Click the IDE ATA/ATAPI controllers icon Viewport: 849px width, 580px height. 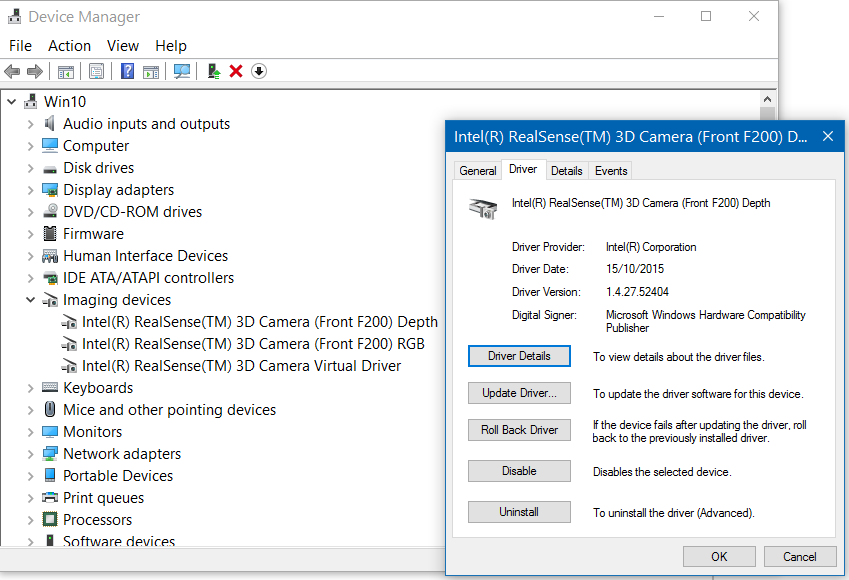pyautogui.click(x=50, y=278)
